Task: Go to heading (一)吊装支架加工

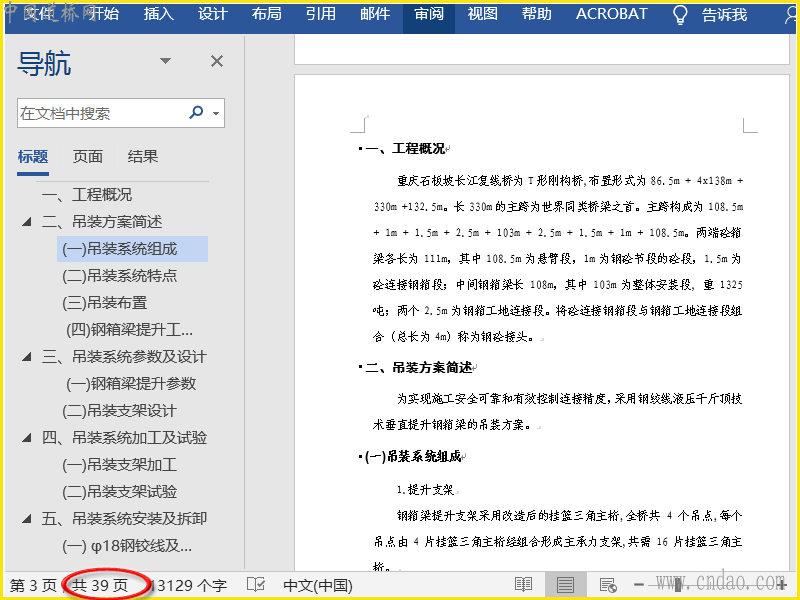Action: pos(119,465)
